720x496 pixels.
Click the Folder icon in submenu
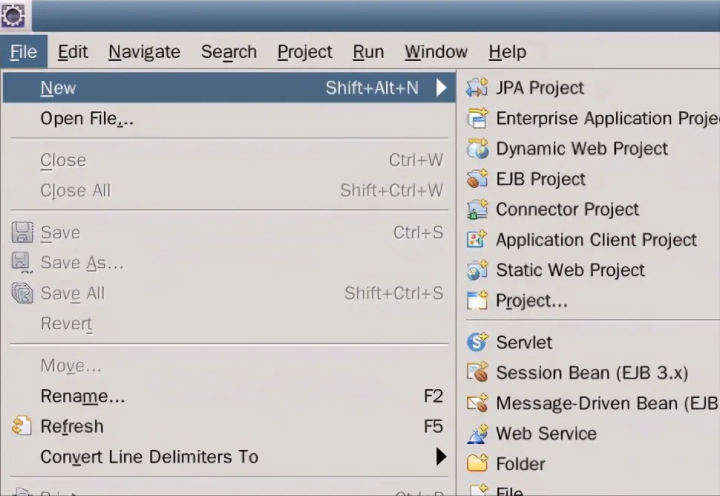coord(477,463)
